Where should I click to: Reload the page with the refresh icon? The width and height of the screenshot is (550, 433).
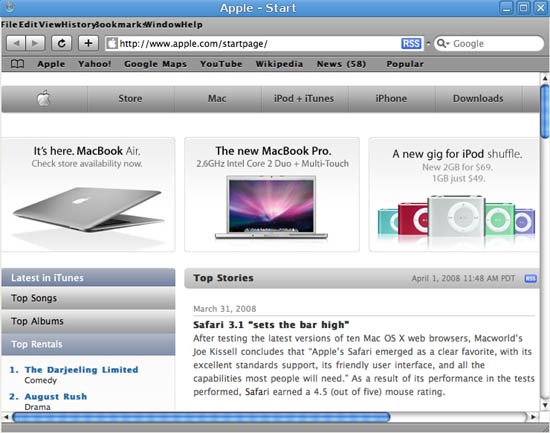click(x=62, y=44)
